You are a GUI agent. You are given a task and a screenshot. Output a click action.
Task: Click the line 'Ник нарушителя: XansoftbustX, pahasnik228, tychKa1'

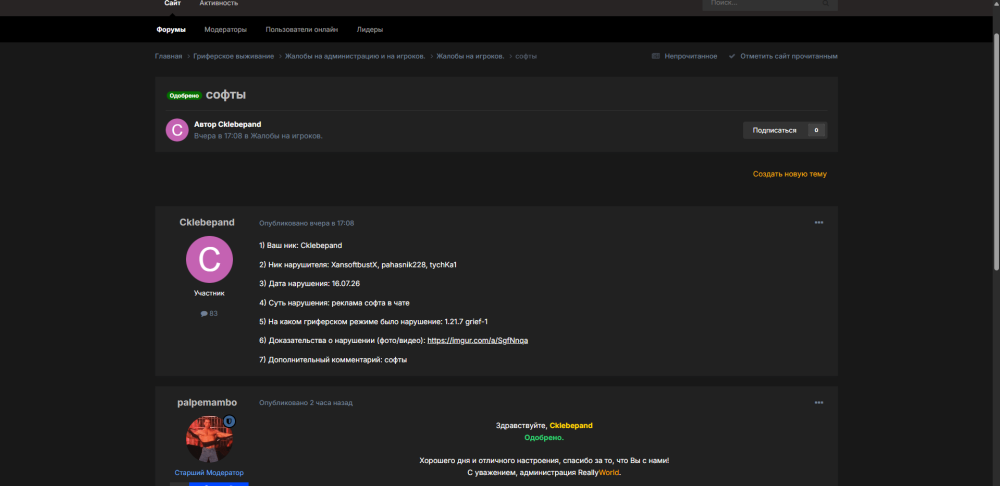click(x=358, y=264)
